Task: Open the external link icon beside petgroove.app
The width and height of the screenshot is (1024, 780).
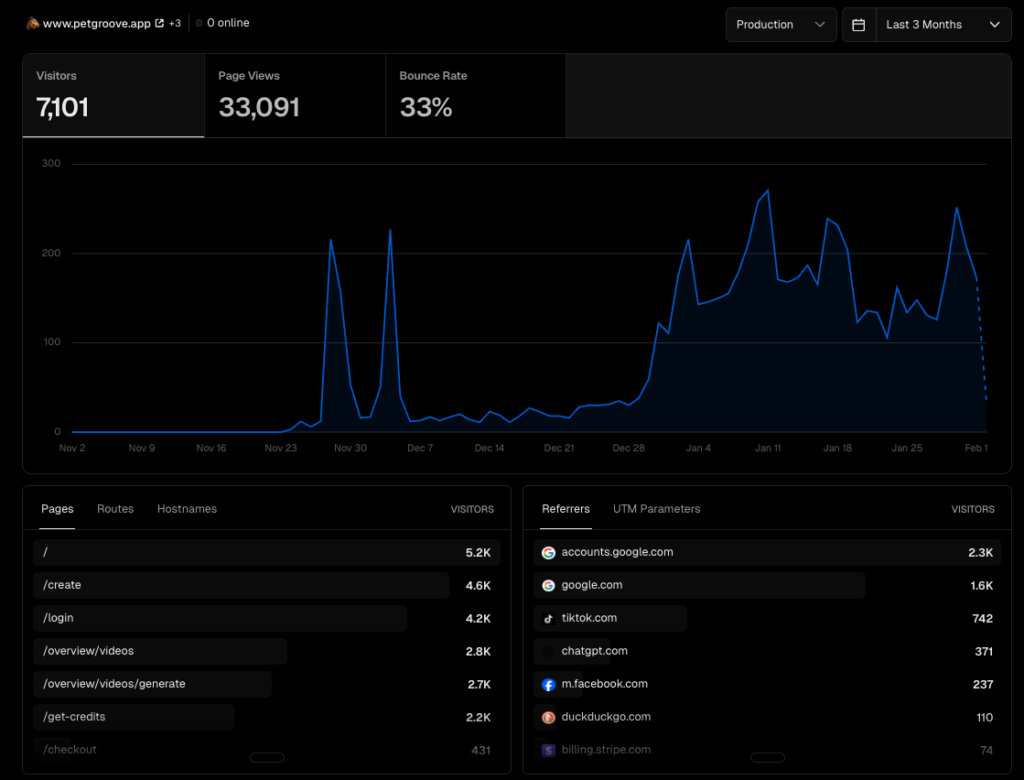Action: [x=159, y=23]
